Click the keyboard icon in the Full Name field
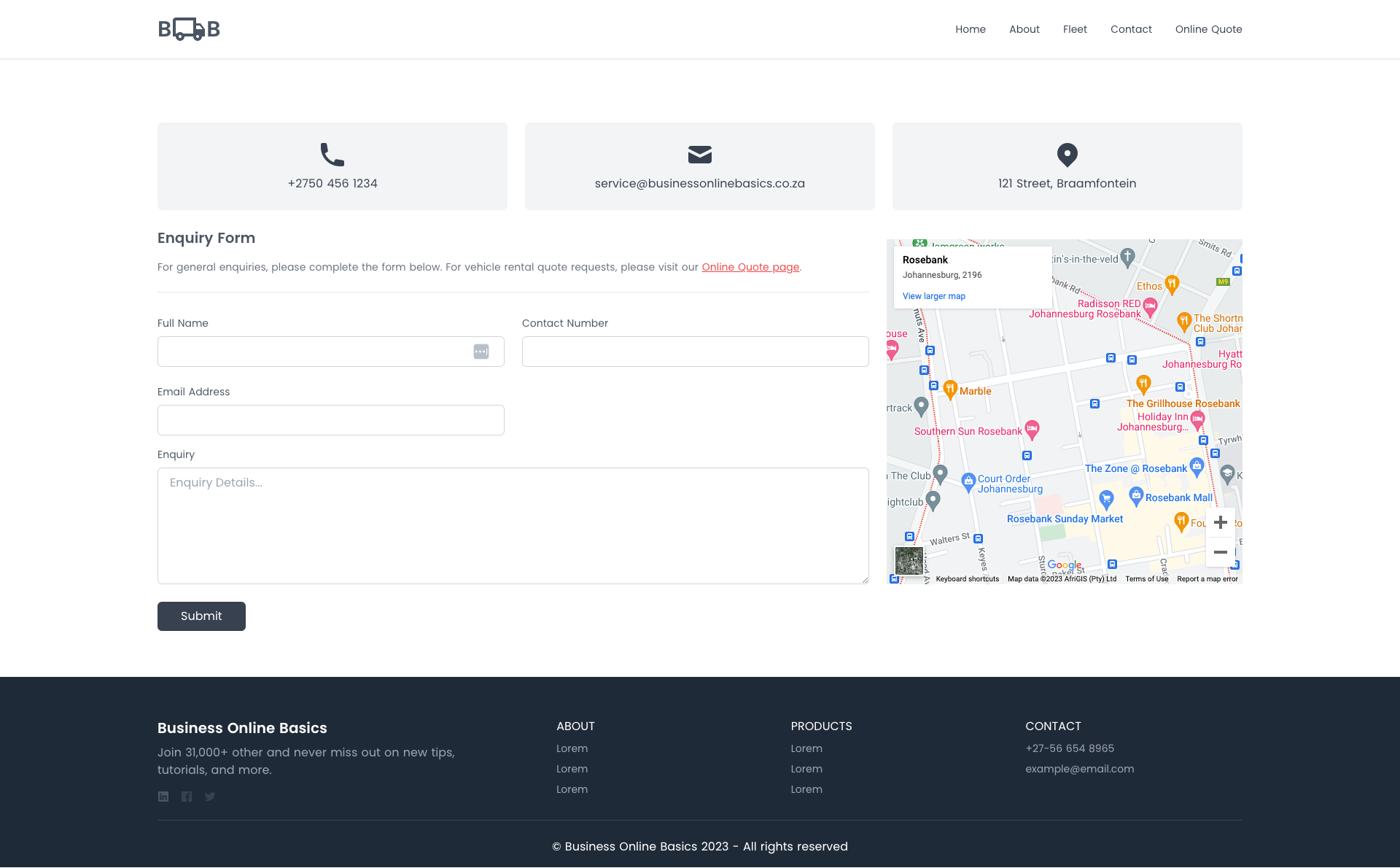 point(481,351)
